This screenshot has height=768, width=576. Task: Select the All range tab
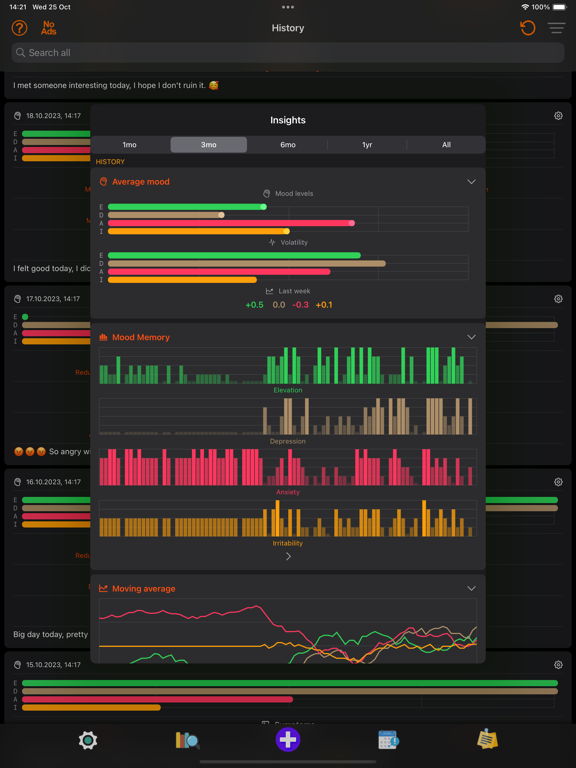click(x=446, y=145)
